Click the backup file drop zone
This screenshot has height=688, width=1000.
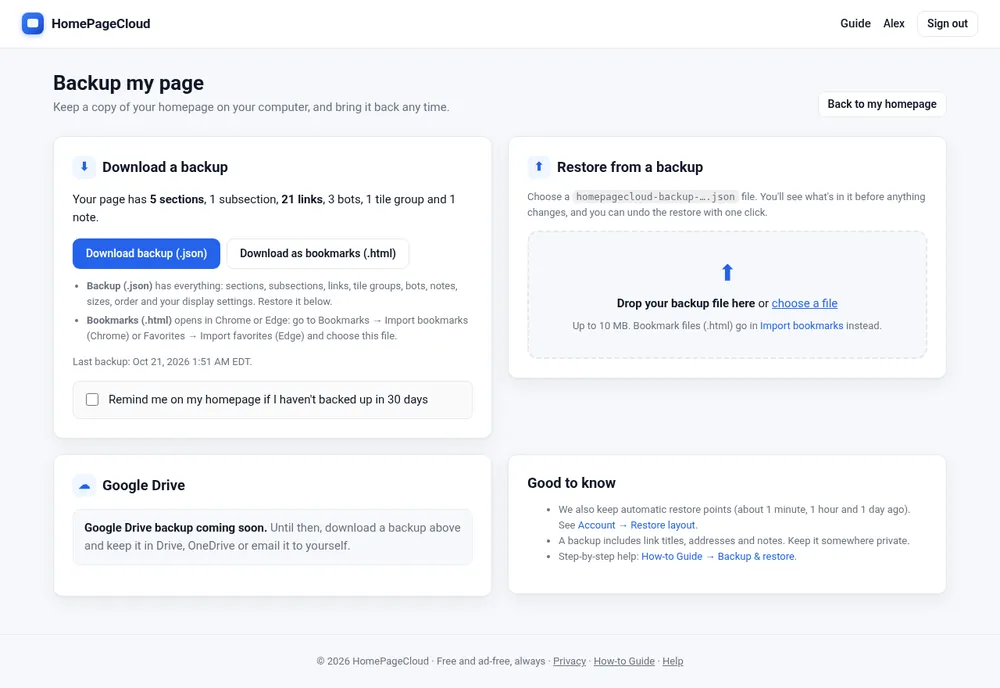[727, 295]
